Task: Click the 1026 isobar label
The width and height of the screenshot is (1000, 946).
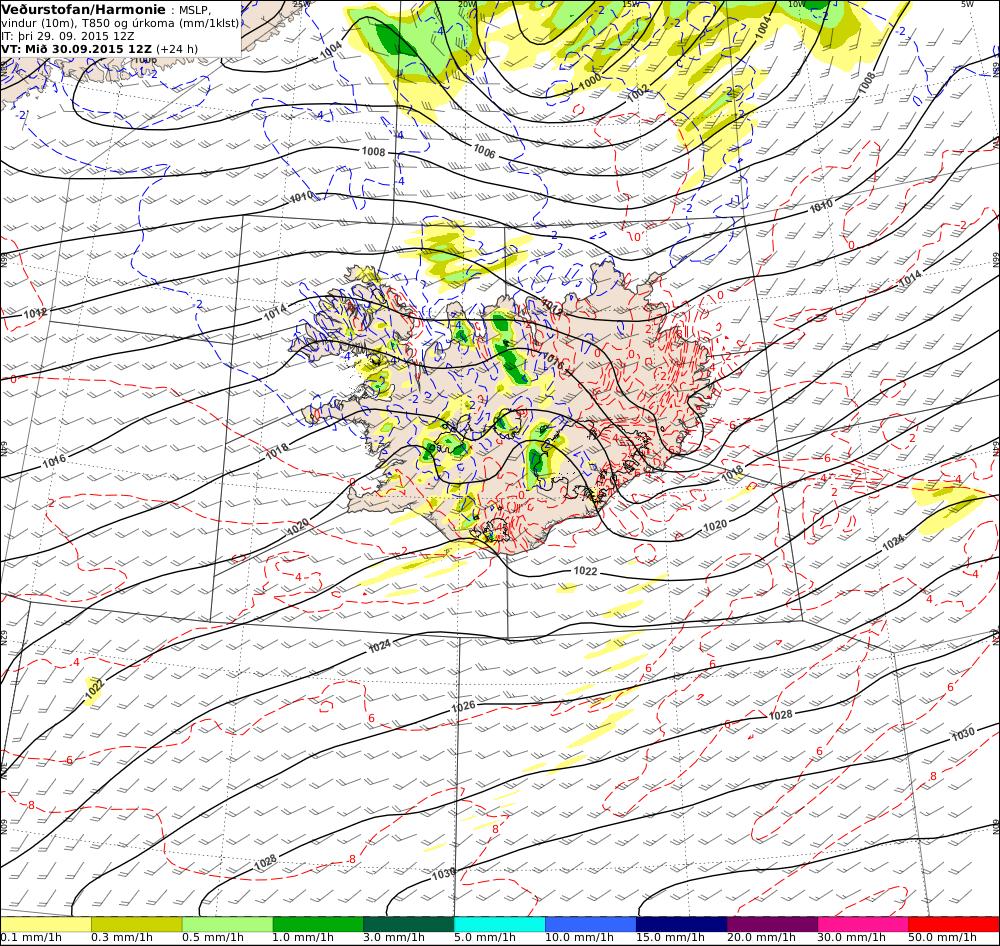Action: tap(463, 706)
